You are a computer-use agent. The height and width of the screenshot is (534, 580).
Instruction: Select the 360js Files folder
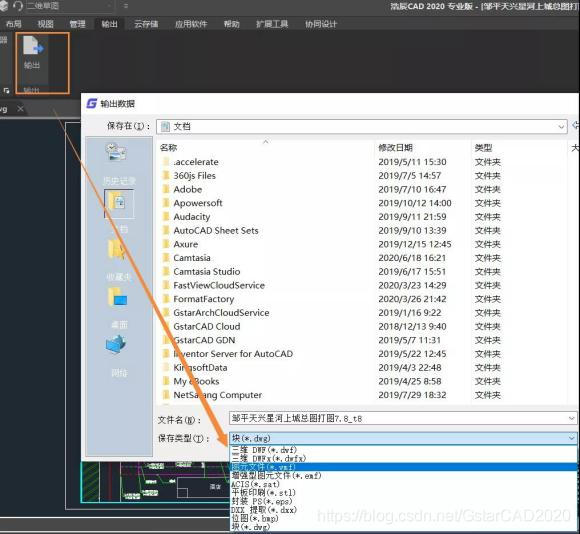[x=195, y=176]
